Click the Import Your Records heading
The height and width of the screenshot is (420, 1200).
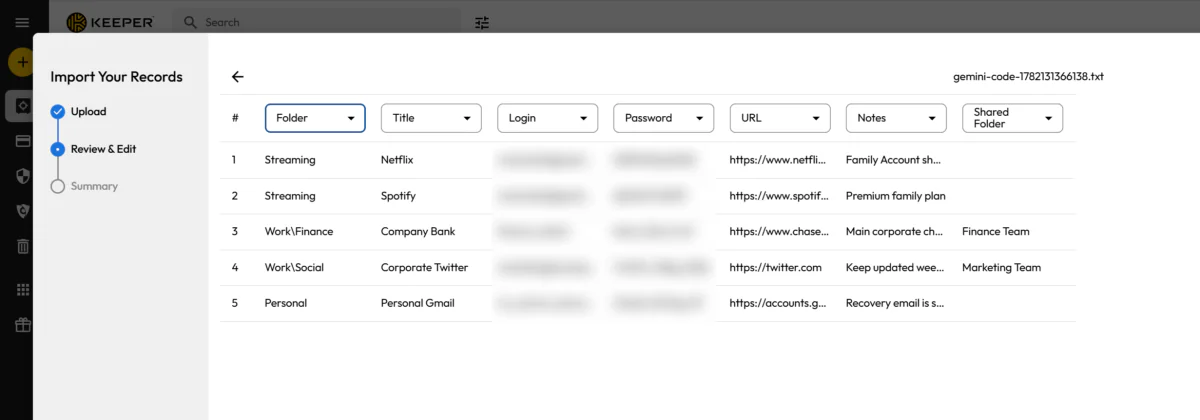(x=116, y=77)
